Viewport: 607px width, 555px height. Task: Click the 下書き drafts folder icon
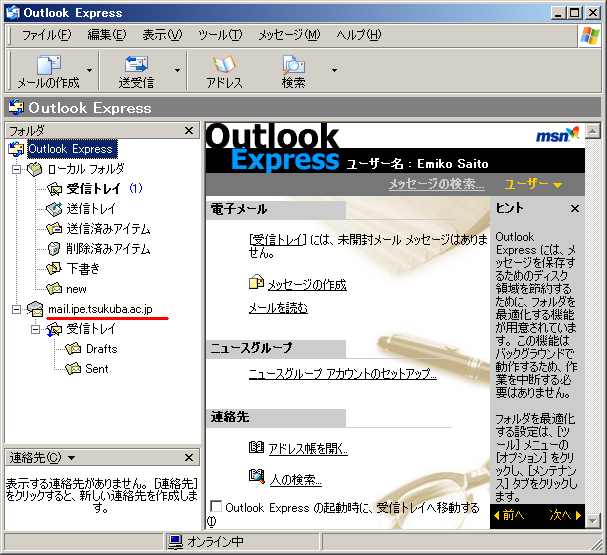coord(54,268)
